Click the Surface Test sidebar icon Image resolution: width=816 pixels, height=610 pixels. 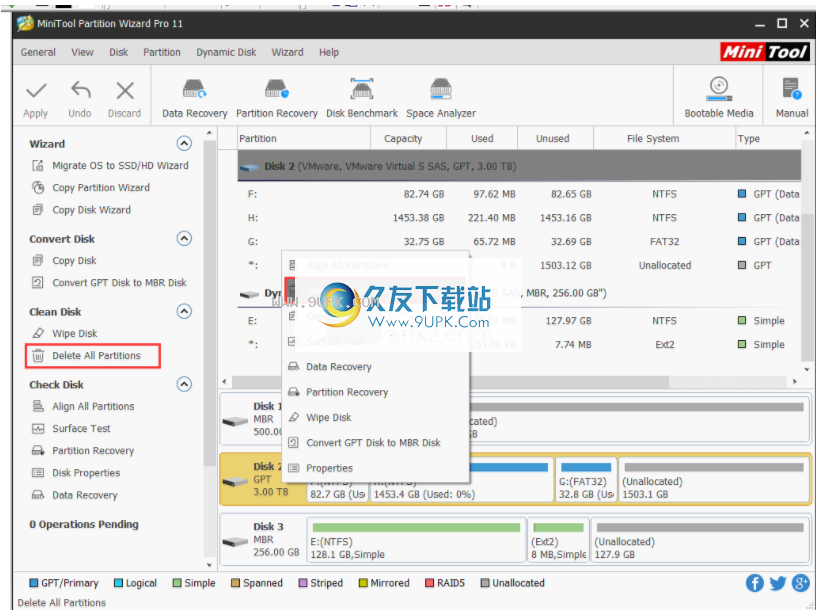[38, 428]
